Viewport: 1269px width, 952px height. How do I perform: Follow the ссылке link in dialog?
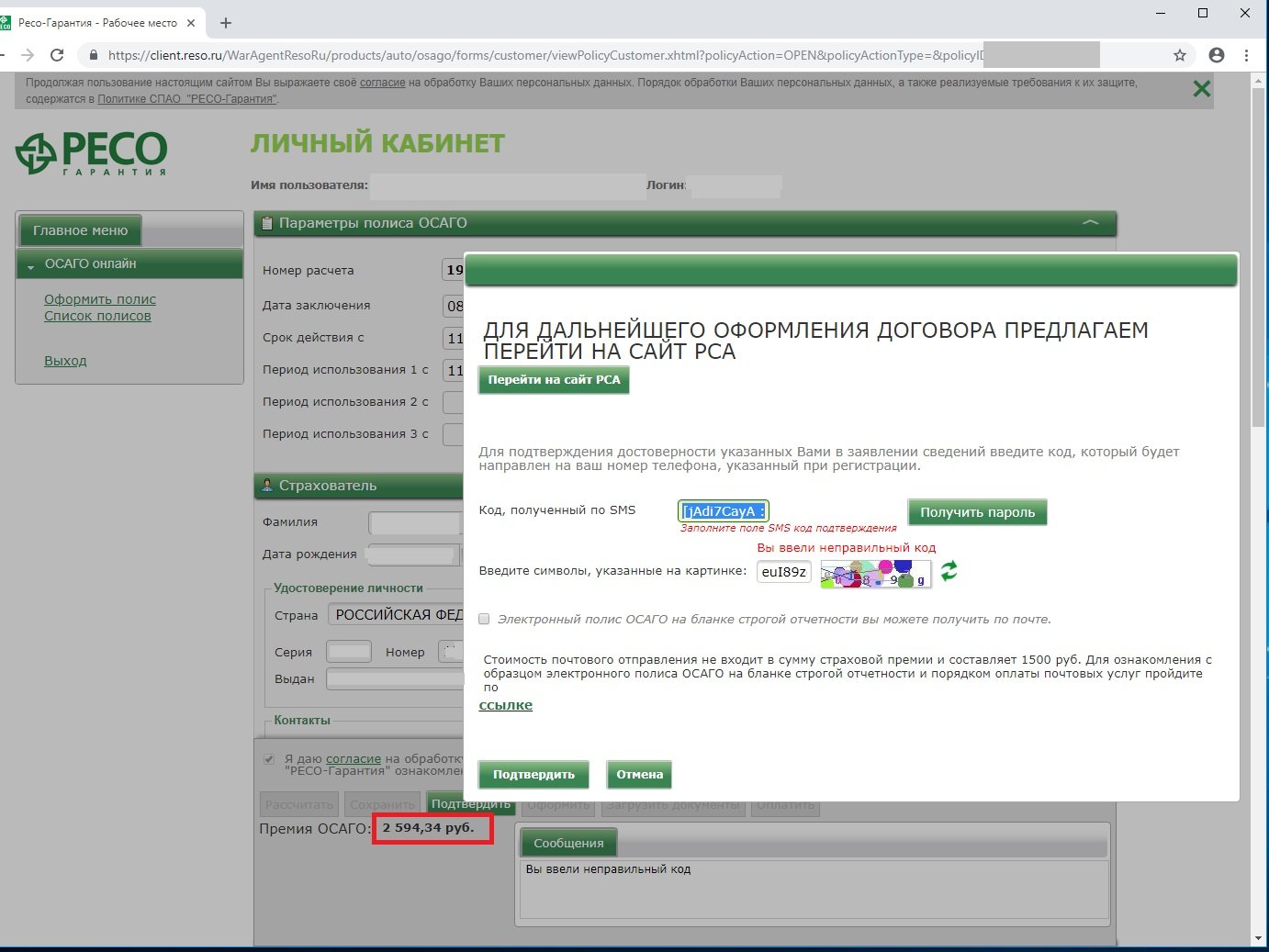point(506,705)
